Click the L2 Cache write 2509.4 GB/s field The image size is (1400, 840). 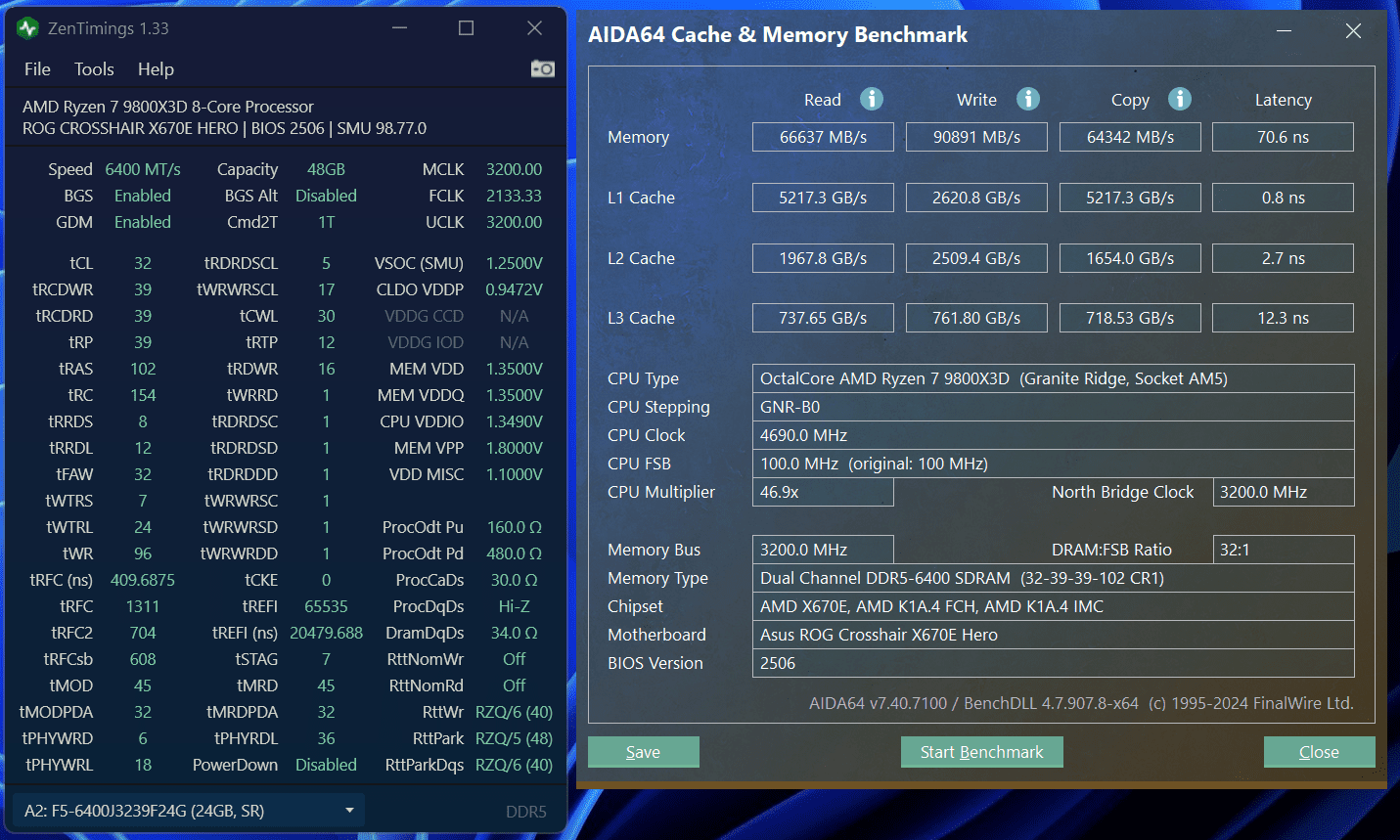[x=976, y=258]
